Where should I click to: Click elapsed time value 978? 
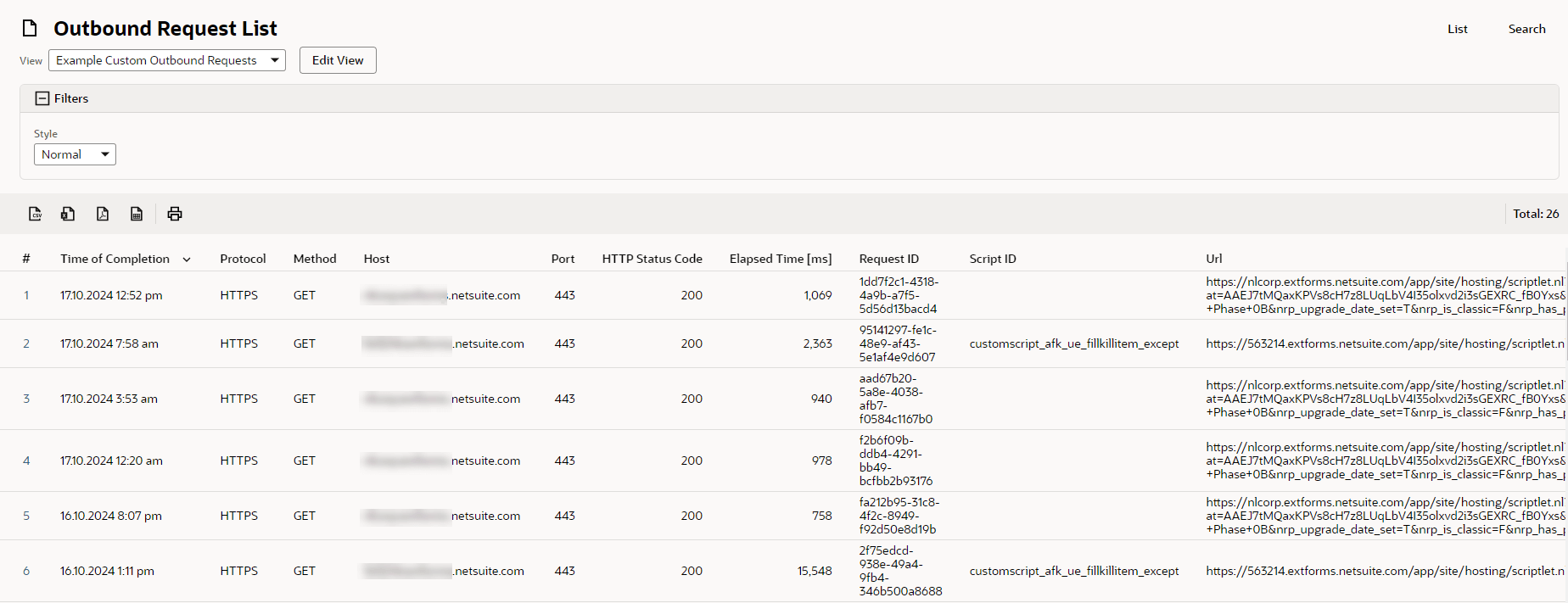coord(821,461)
